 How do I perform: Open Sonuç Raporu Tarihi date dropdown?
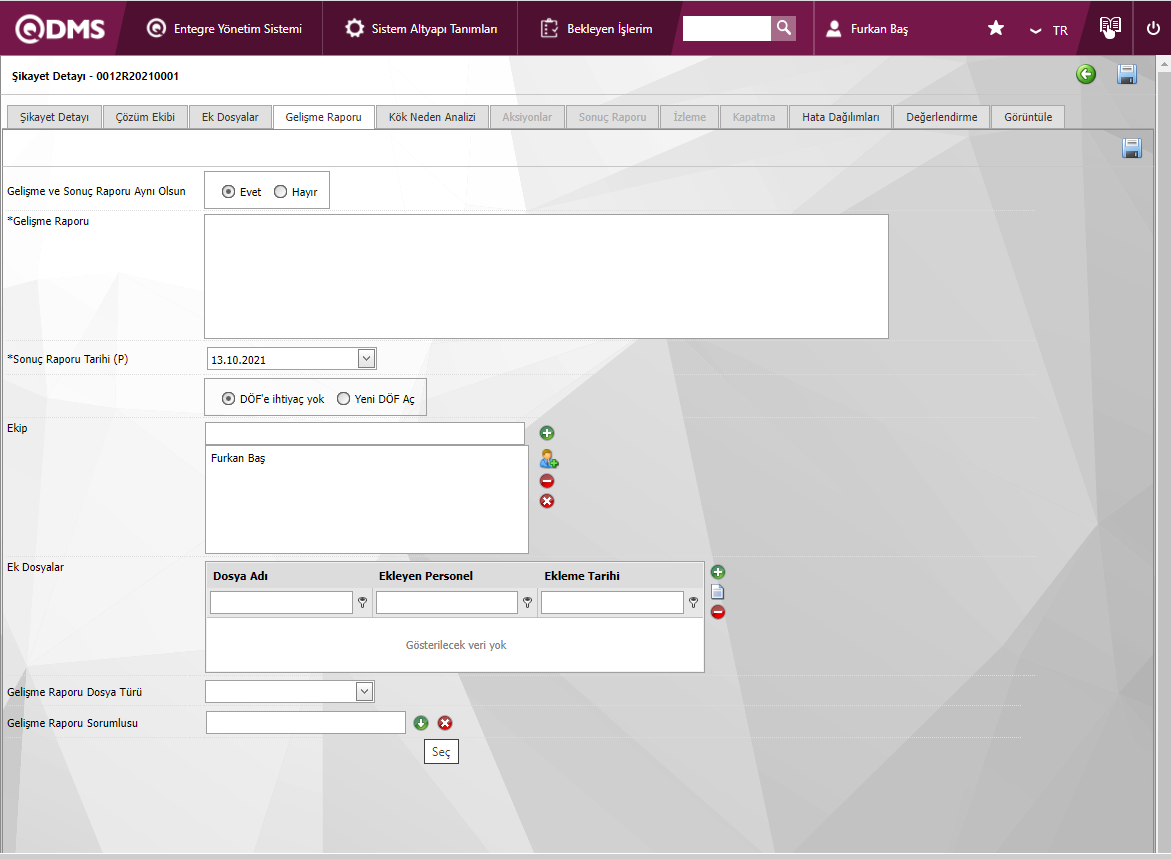(x=366, y=359)
